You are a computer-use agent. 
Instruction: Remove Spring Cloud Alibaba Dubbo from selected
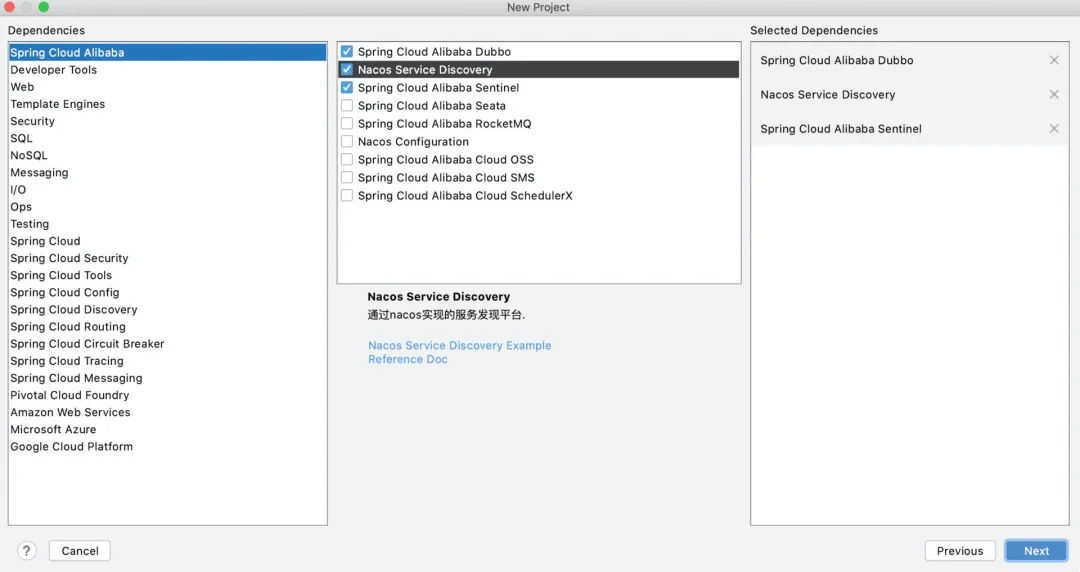pos(1054,60)
